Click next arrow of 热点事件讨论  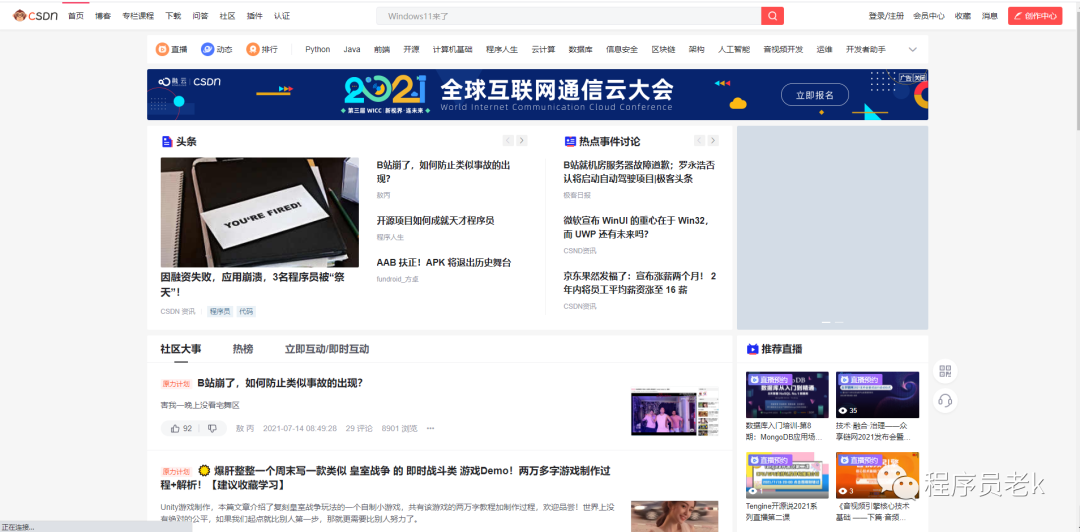tap(713, 141)
